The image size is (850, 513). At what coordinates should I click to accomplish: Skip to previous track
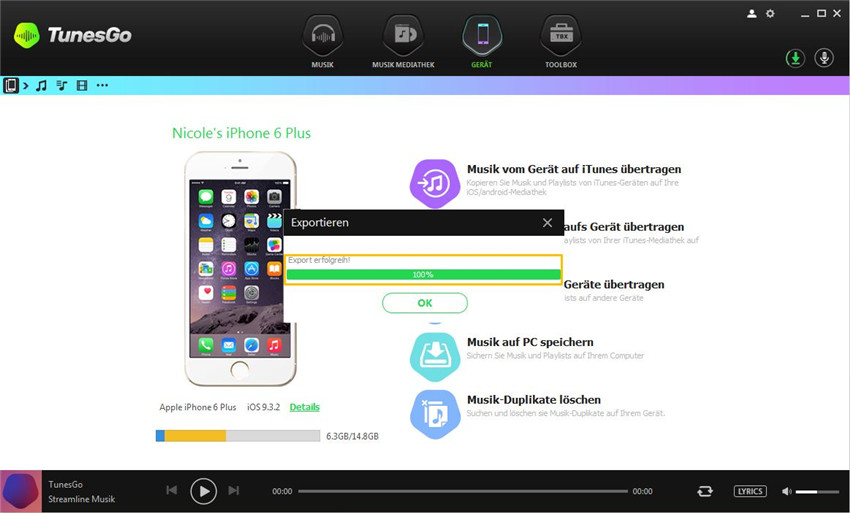(x=172, y=490)
